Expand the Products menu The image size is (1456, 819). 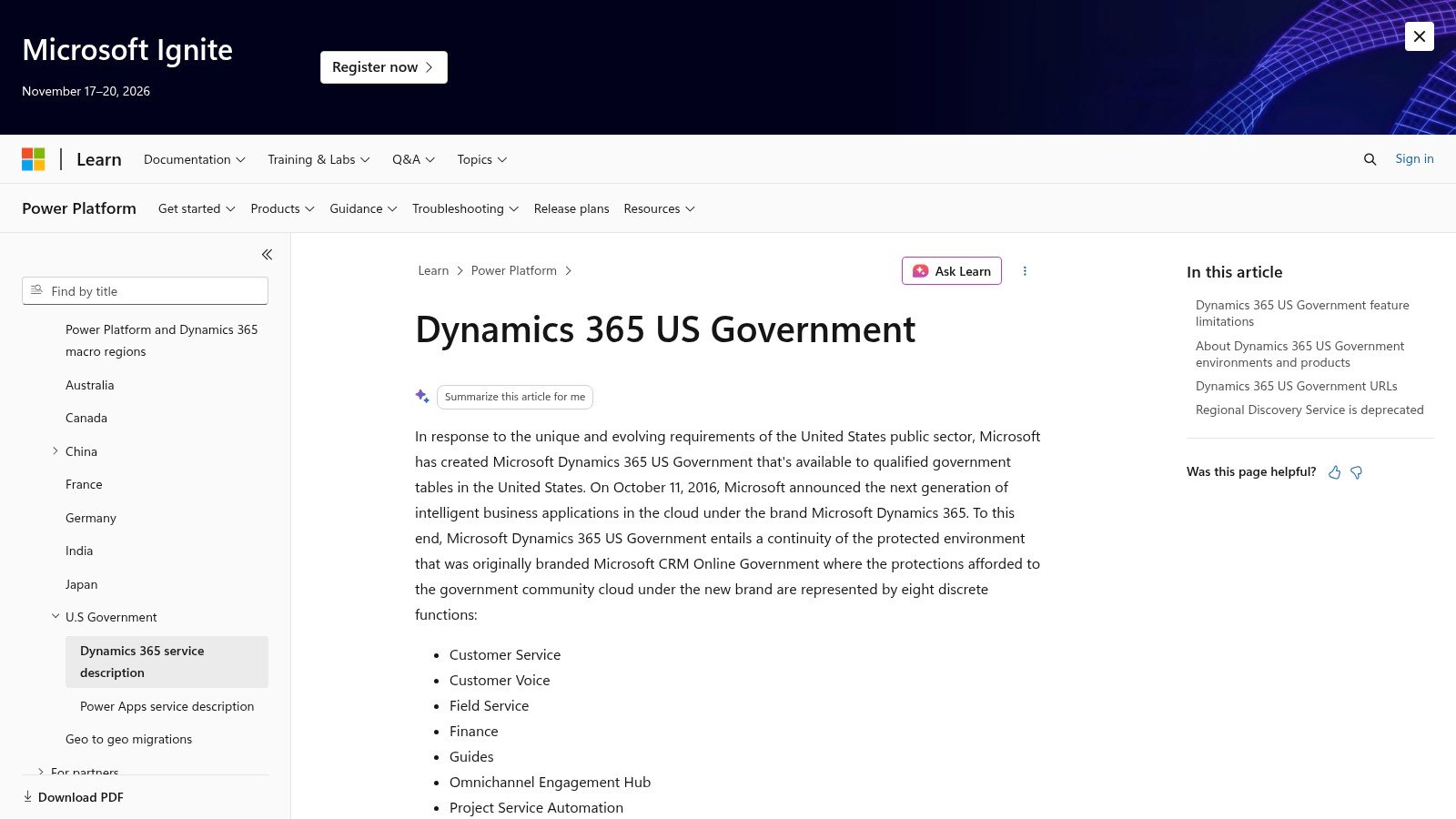(x=282, y=208)
